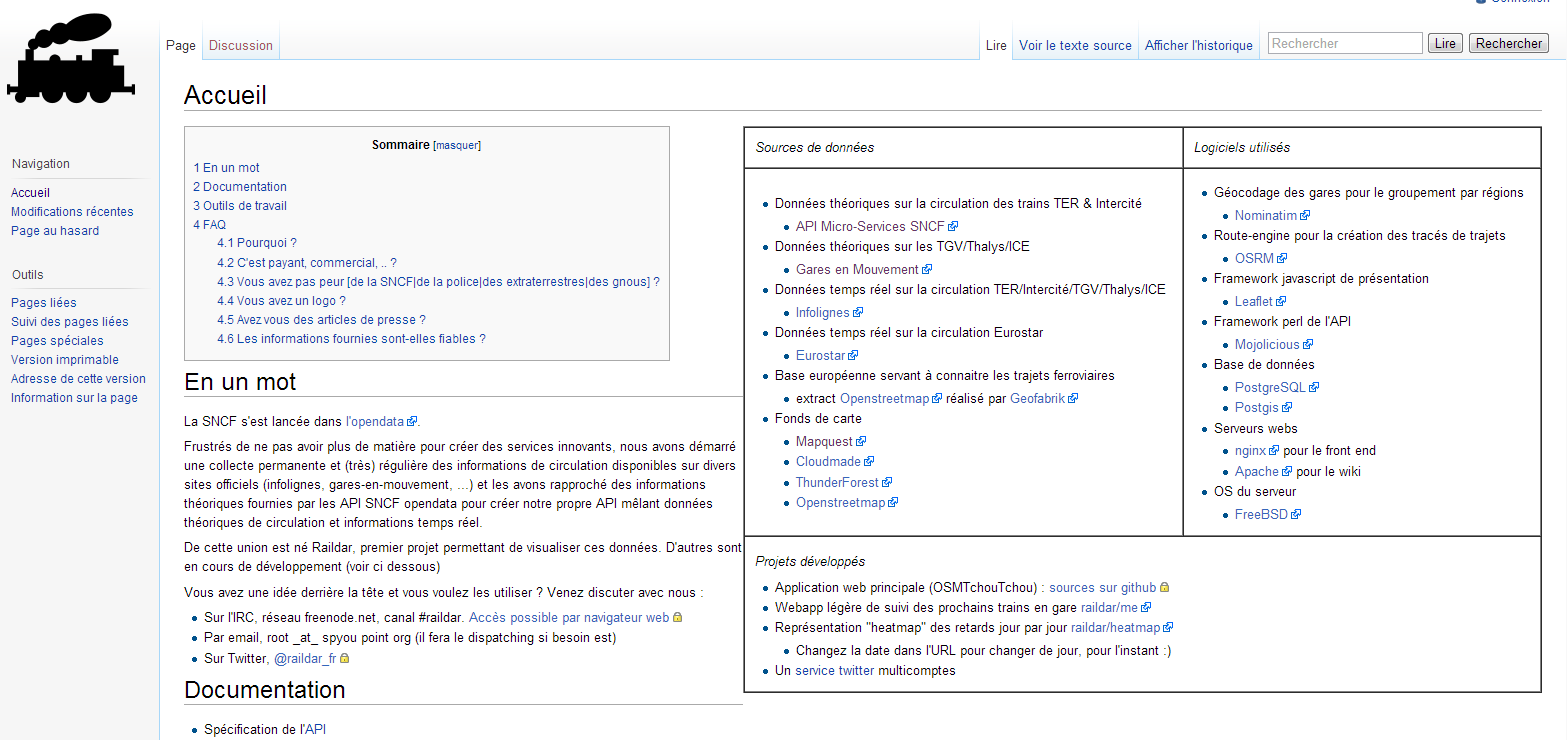Image resolution: width=1567 pixels, height=740 pixels.
Task: Open the @raildar_fr Twitter link
Action: pyautogui.click(x=305, y=659)
